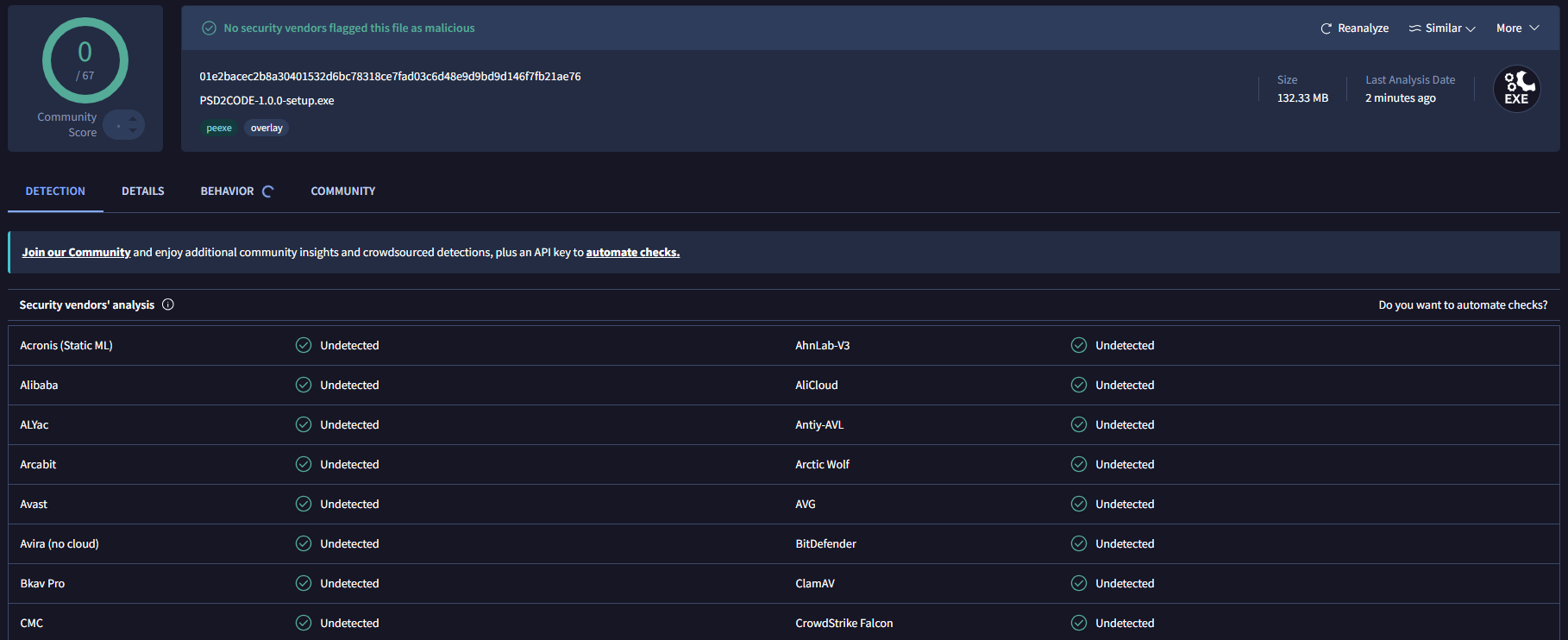
Task: Click the check icon for CMC
Action: click(x=304, y=623)
